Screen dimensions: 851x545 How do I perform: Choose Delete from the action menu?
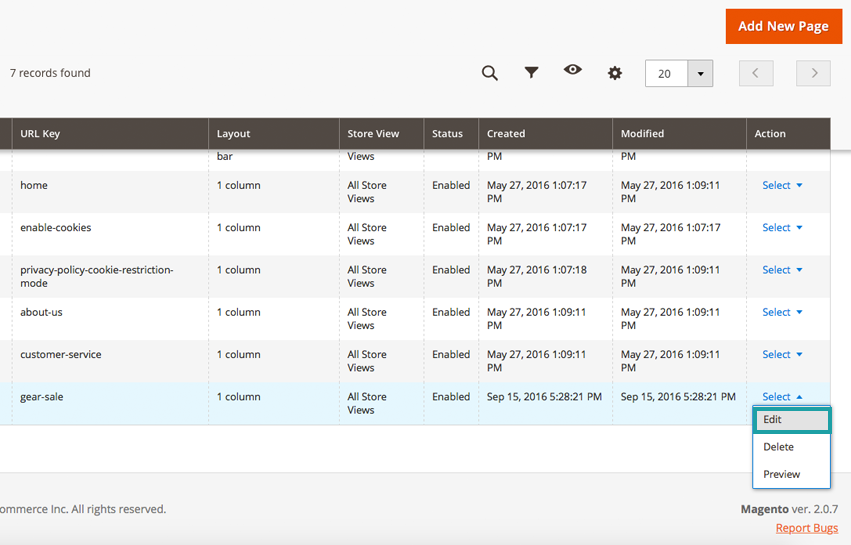point(778,447)
